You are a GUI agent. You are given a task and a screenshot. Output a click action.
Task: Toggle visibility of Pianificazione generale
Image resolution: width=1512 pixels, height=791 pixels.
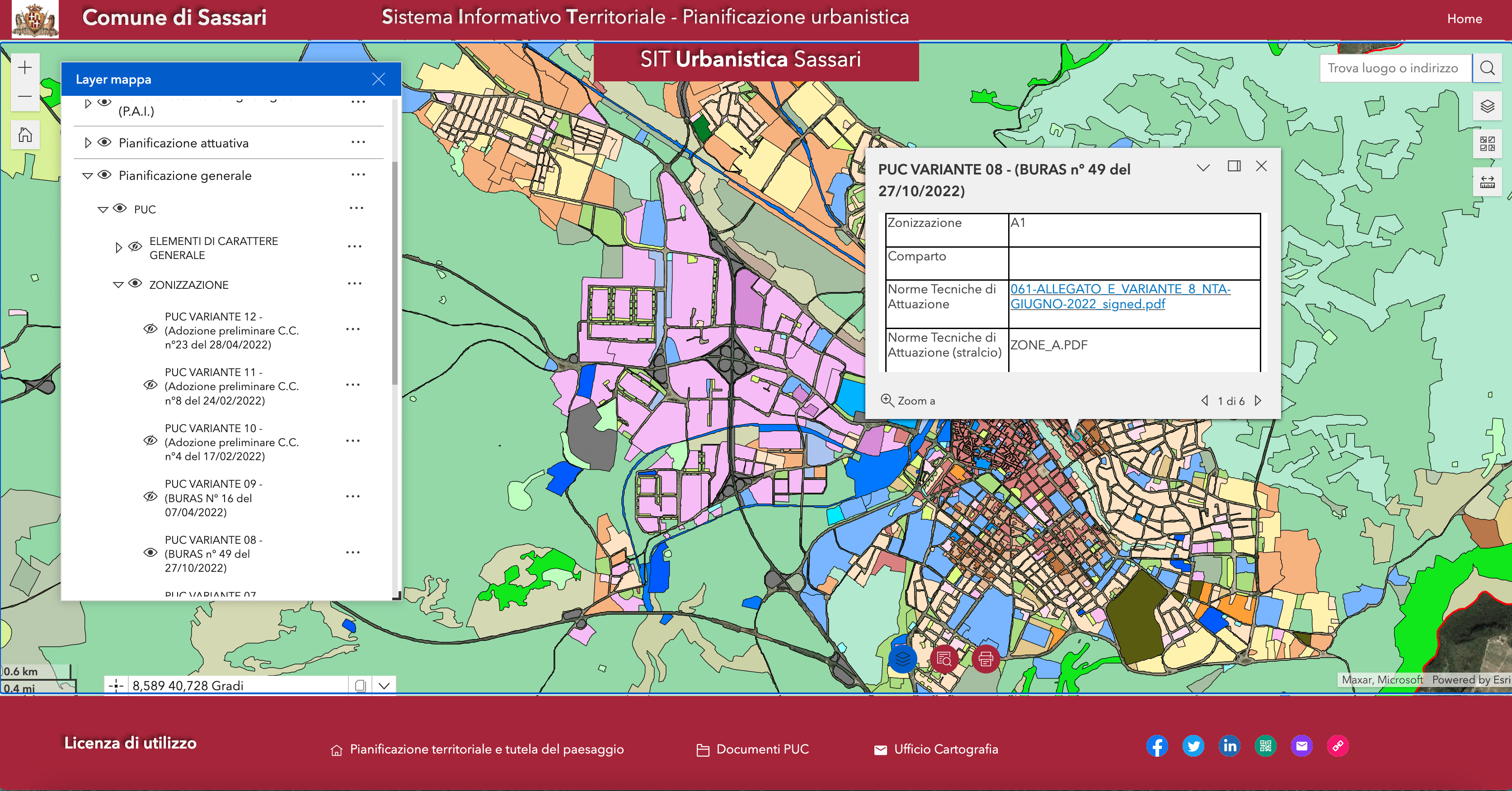pos(104,175)
